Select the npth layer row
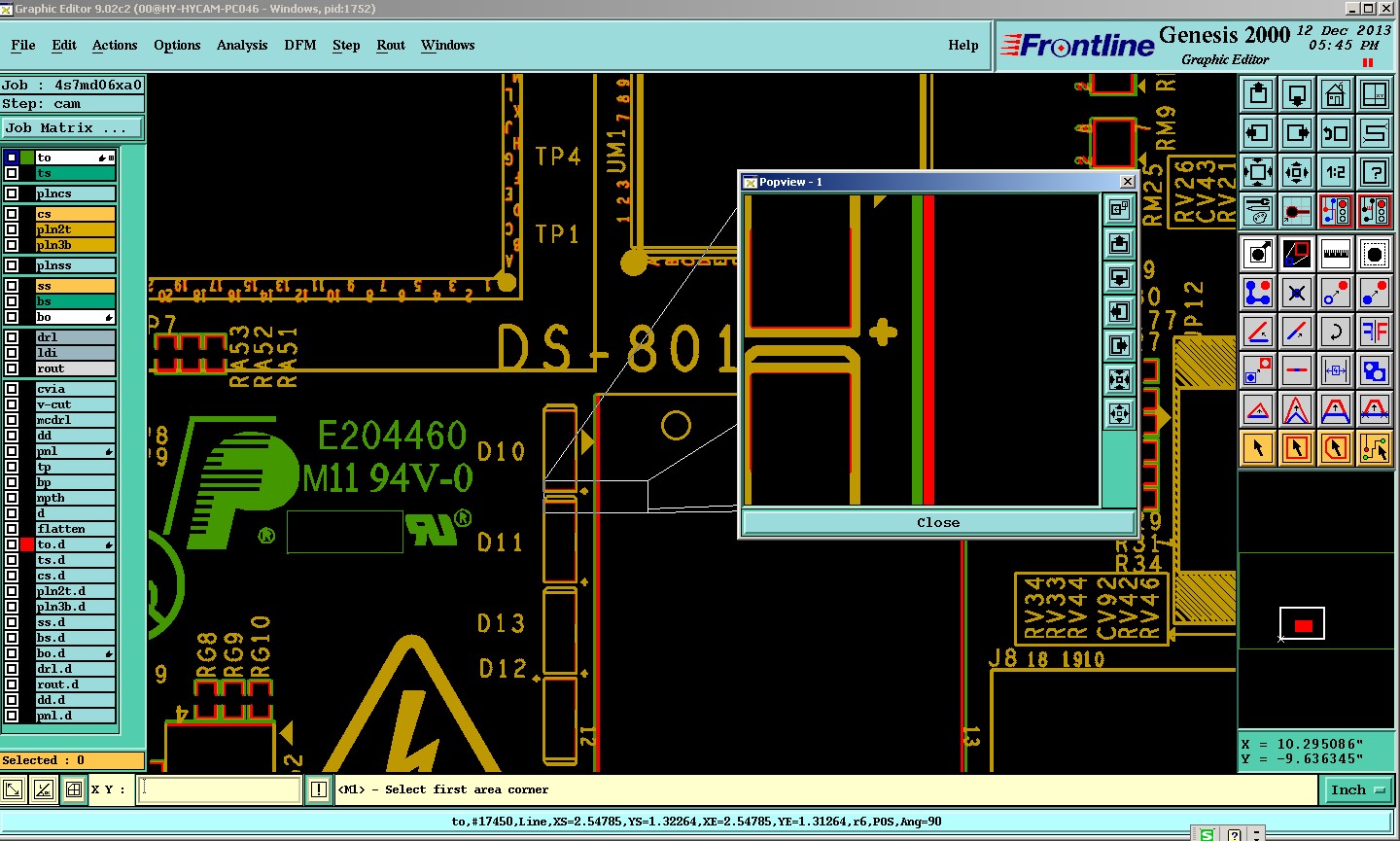 pyautogui.click(x=75, y=498)
